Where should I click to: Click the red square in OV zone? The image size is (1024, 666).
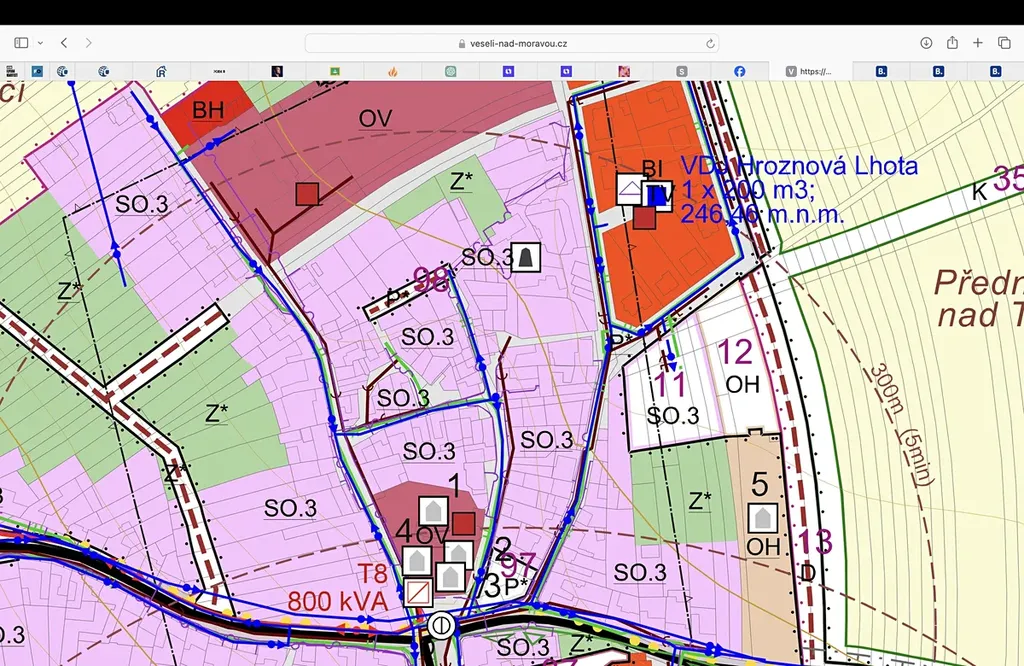307,193
